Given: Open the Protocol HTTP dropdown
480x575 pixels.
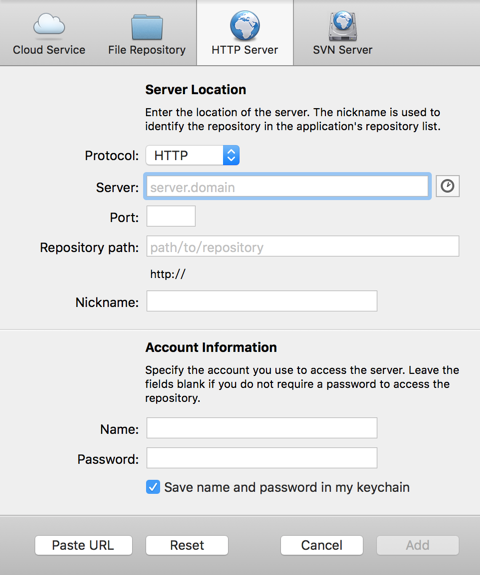Looking at the screenshot, I should 193,155.
